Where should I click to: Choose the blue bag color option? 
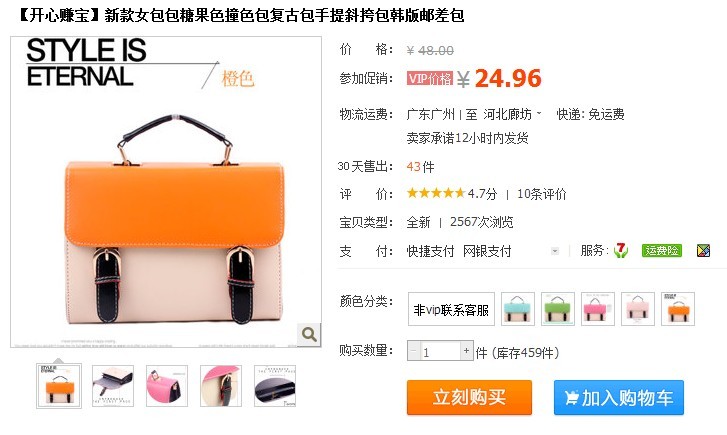tap(518, 309)
